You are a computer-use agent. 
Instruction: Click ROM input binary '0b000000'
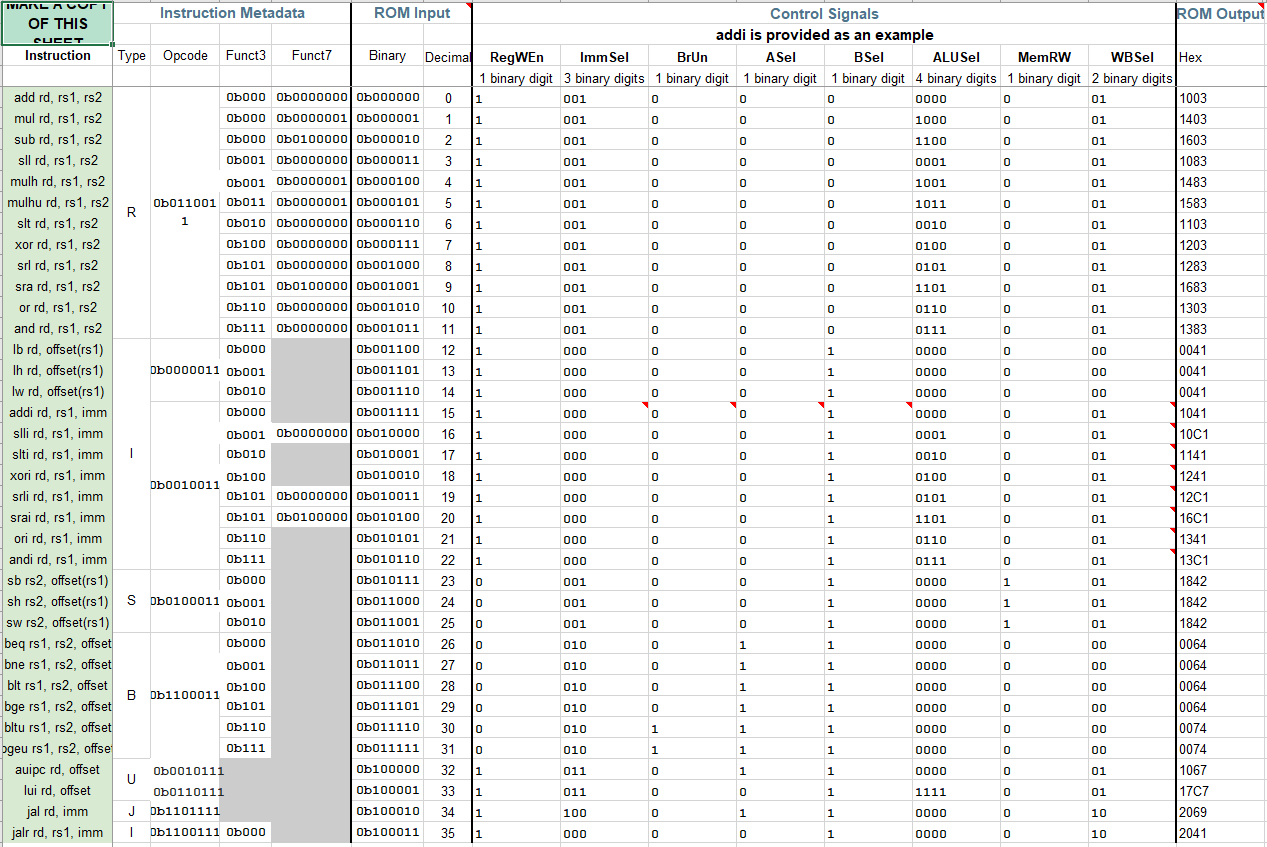[x=387, y=98]
